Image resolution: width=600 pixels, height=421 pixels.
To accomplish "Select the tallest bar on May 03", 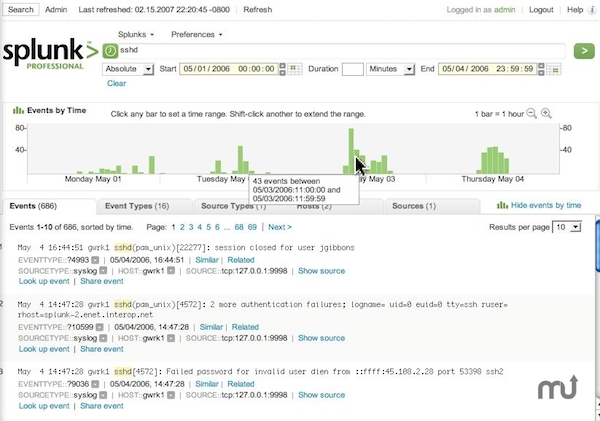I will click(351, 151).
